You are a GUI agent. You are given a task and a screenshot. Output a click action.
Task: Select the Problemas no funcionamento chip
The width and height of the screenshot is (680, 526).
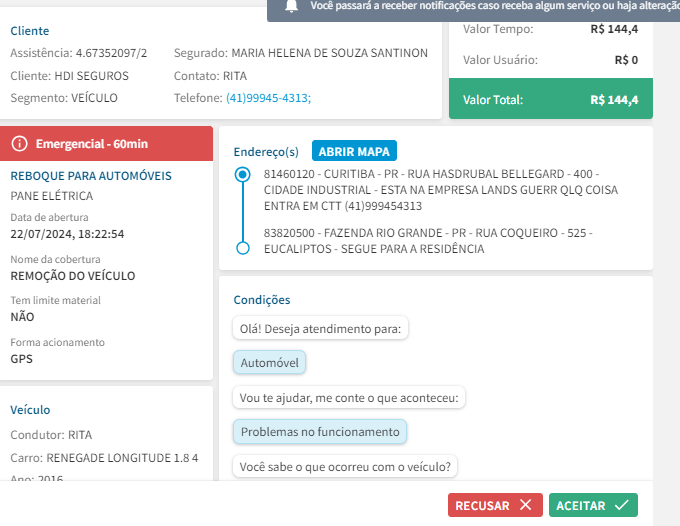(320, 432)
